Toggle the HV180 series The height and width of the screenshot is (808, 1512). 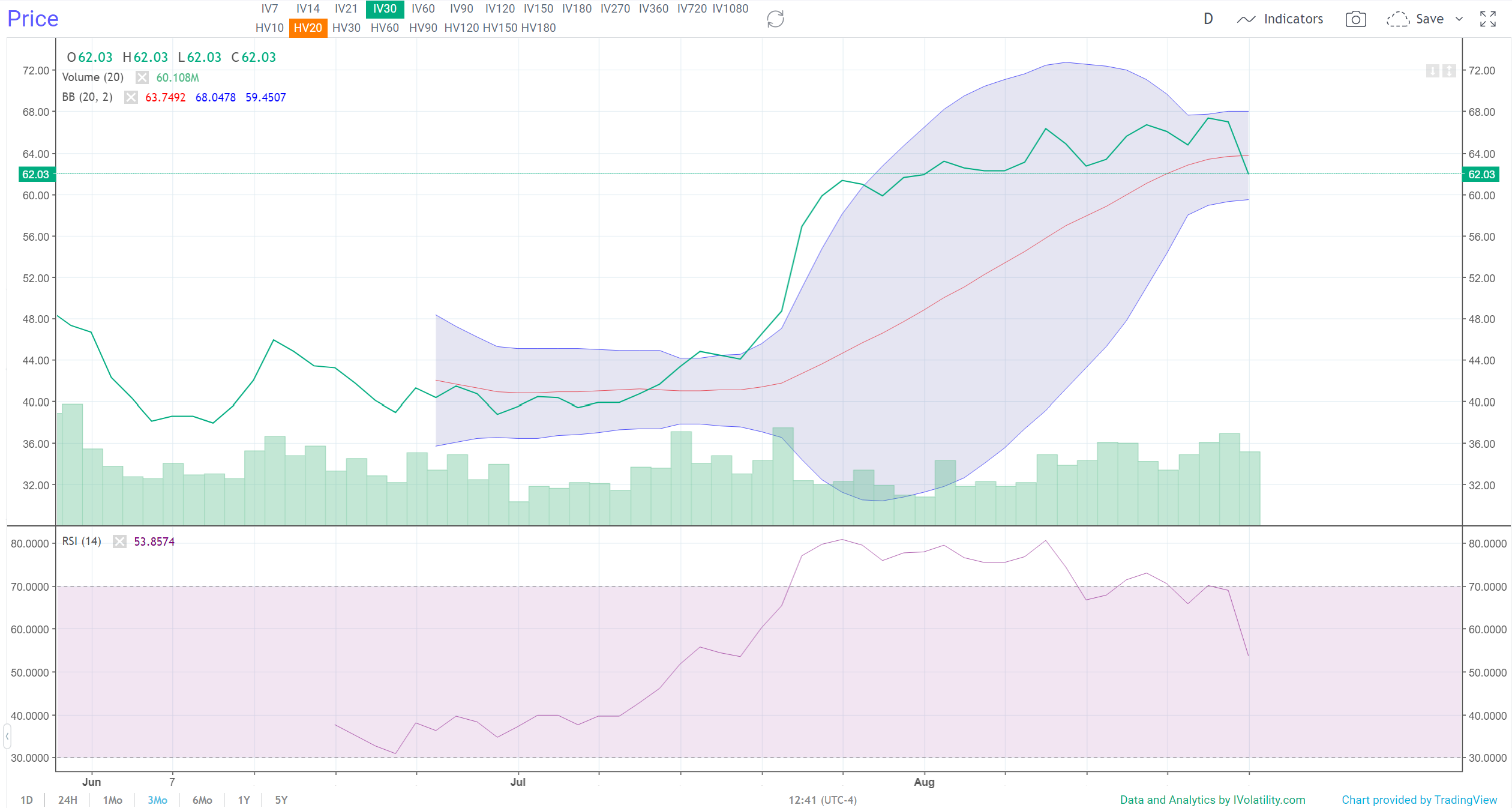coord(538,28)
